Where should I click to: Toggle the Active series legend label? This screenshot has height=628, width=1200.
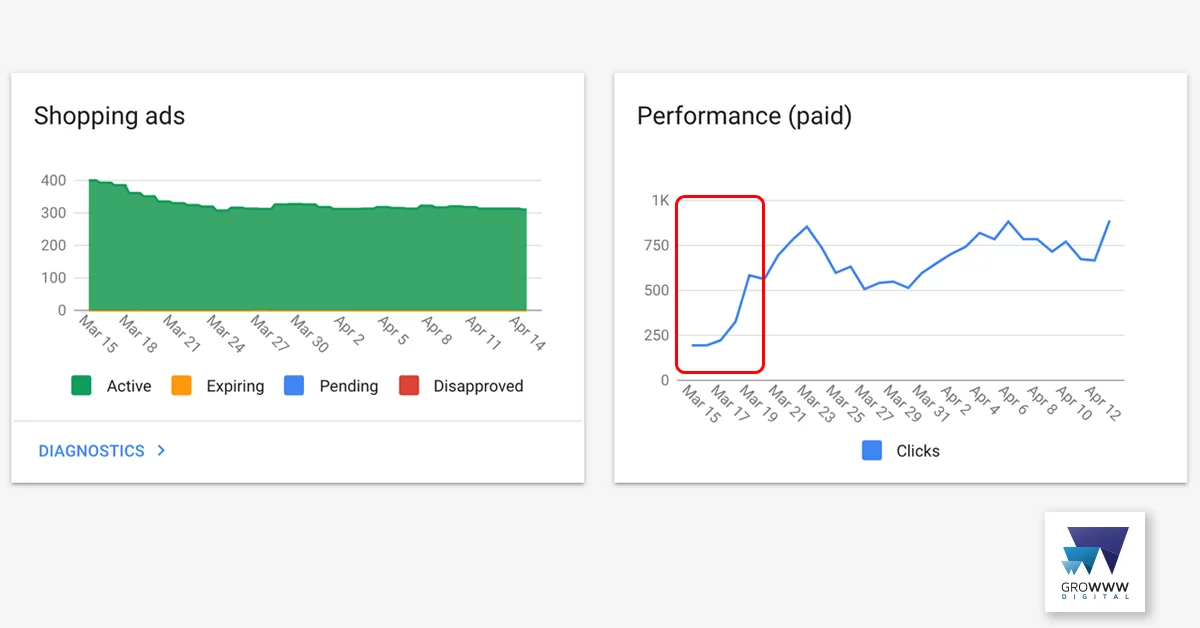click(x=129, y=386)
